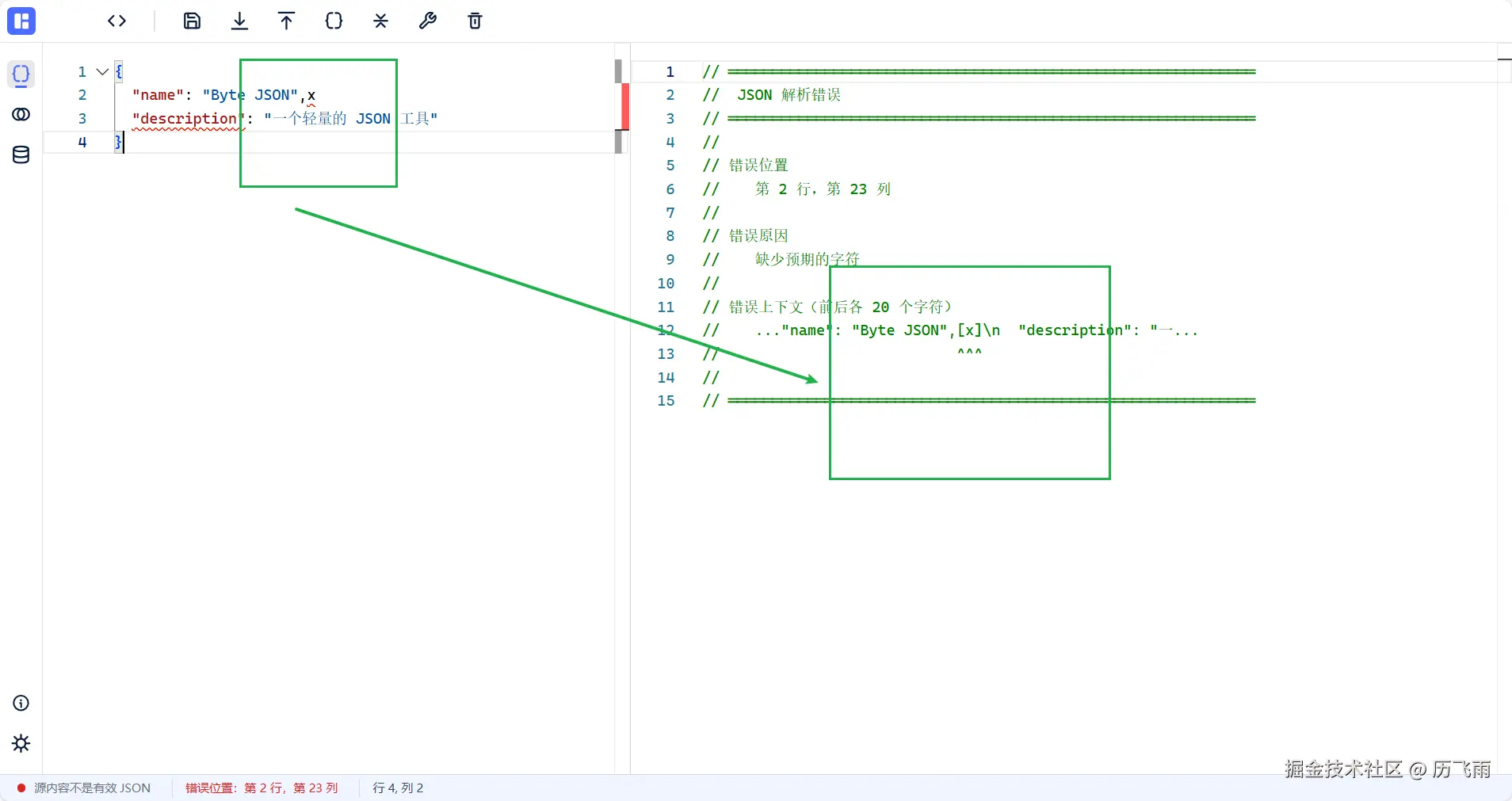Click the red error marker on editor scrollbar
Screen dimensions: 1512x801
tap(624, 106)
